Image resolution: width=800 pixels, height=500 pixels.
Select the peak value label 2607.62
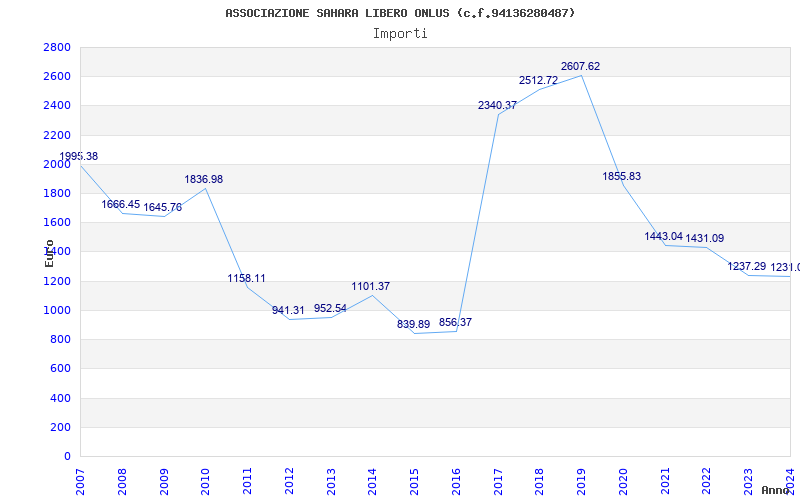click(581, 66)
